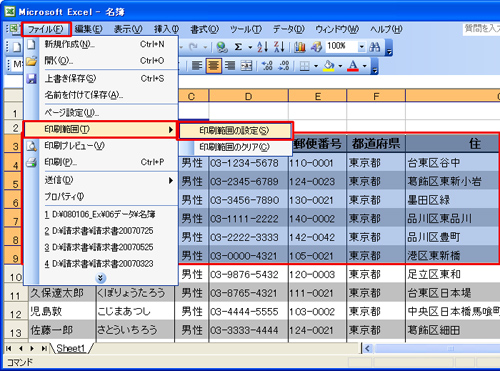Choose 上書き保存(S) menu entry
The height and width of the screenshot is (371, 500).
pos(101,79)
